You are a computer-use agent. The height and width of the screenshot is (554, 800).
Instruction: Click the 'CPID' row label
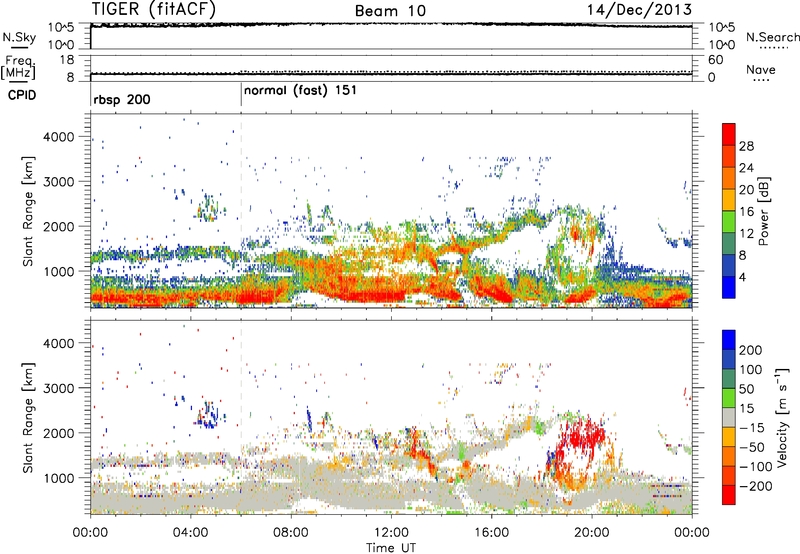pos(22,95)
